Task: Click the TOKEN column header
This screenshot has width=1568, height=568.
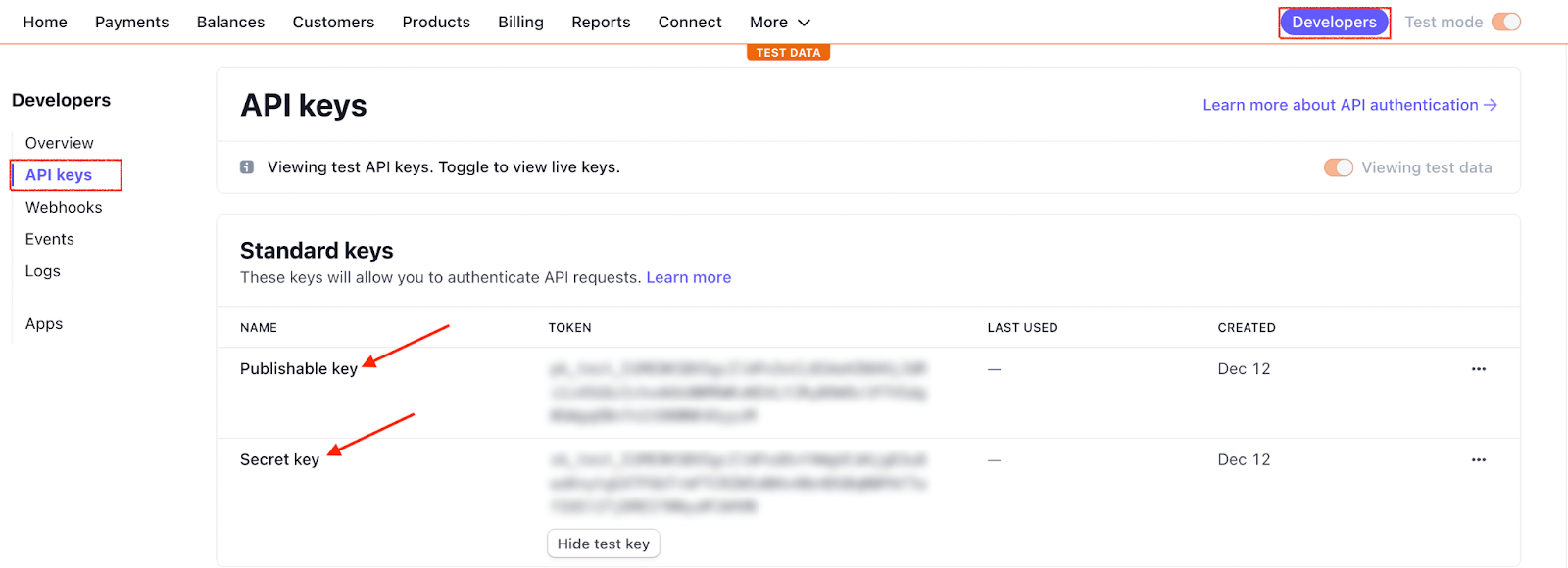Action: (569, 328)
